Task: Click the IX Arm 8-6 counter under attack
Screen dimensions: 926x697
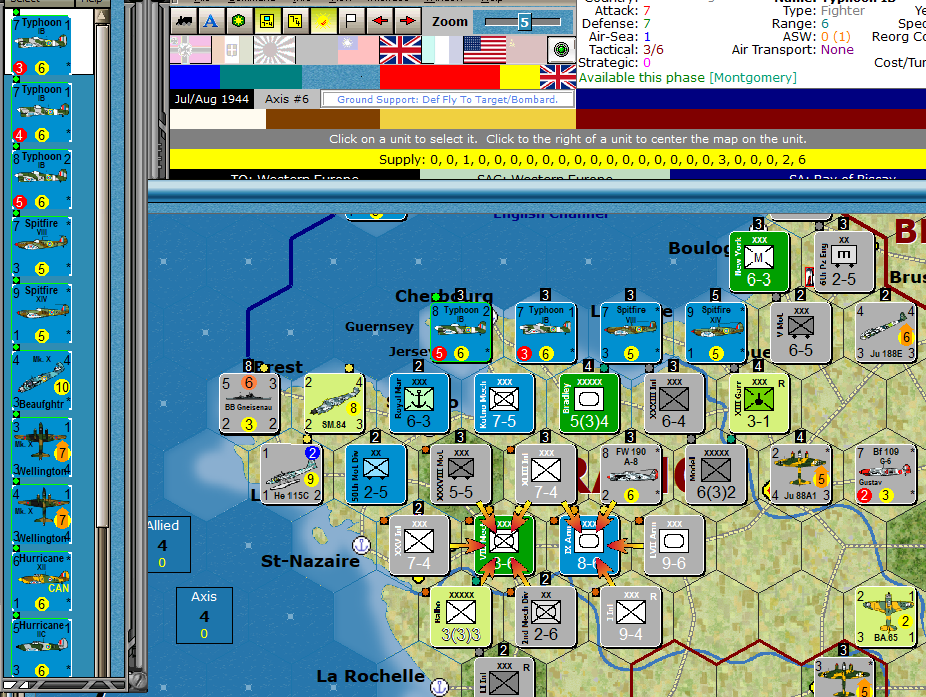Action: [589, 546]
